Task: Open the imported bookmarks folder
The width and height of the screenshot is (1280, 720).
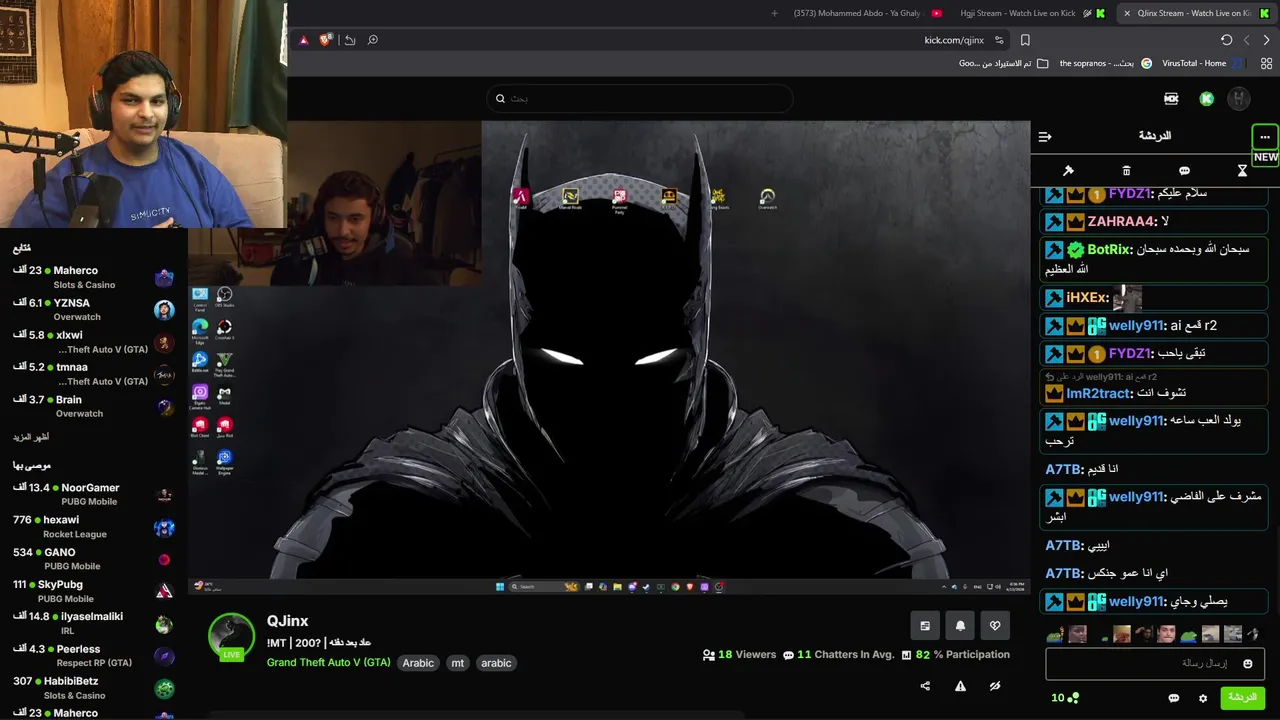Action: point(1003,63)
